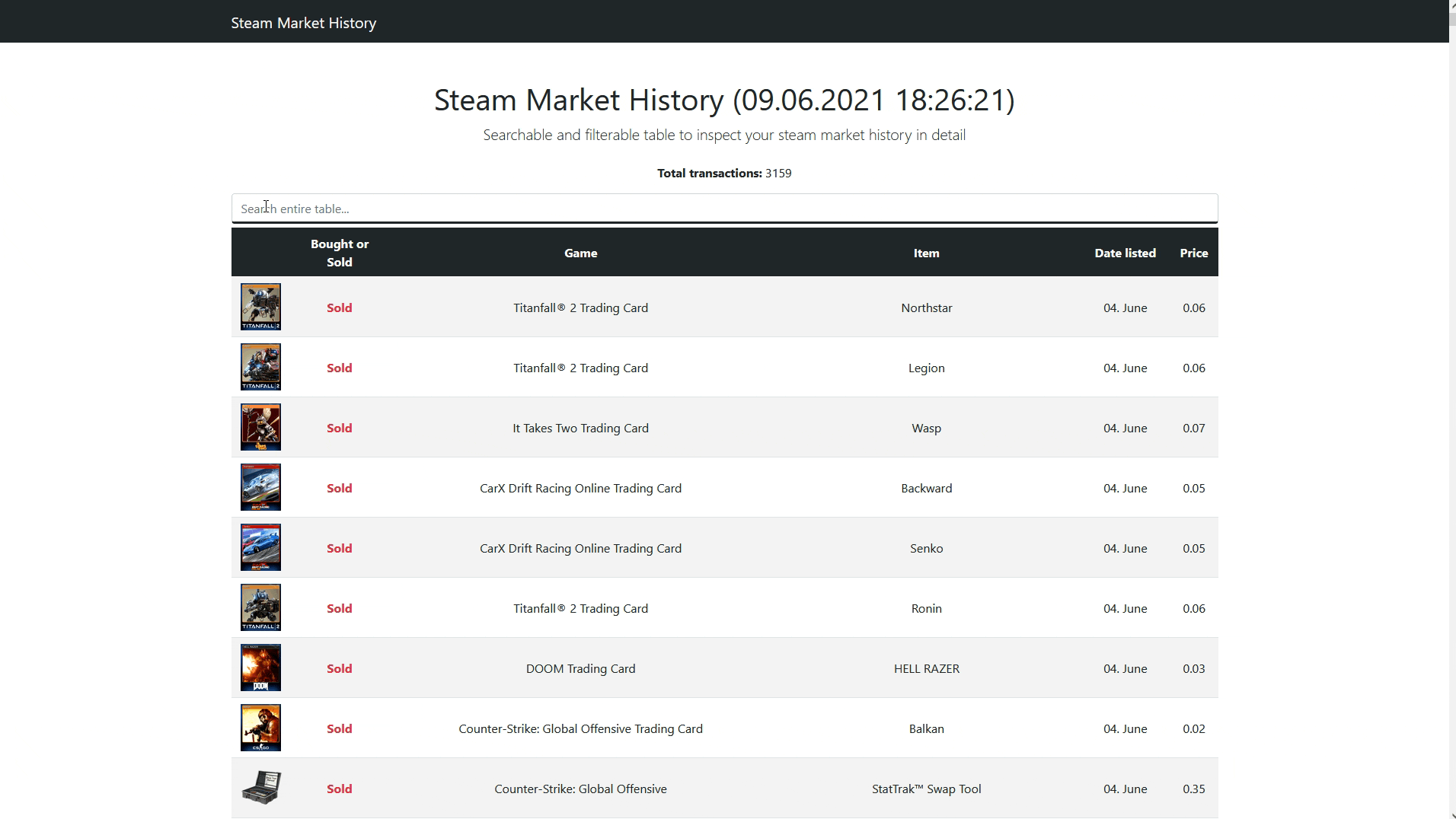This screenshot has height=819, width=1456.
Task: Sort by the Date listed header
Action: [x=1125, y=253]
